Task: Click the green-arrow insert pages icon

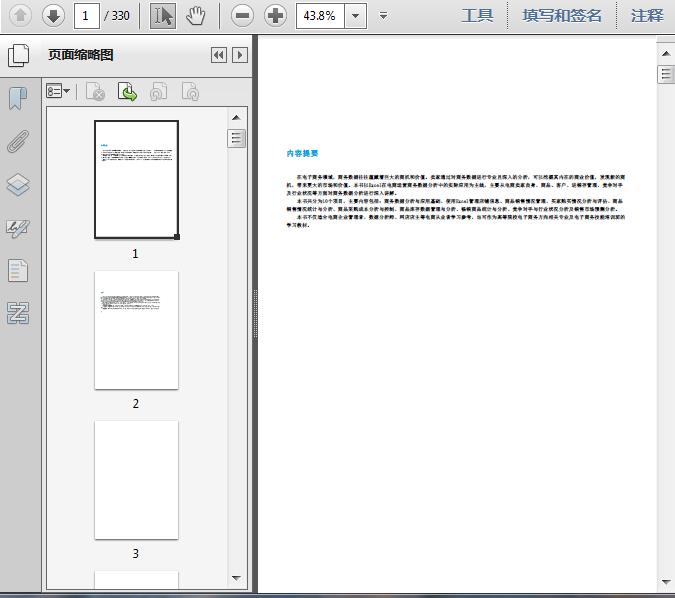Action: pyautogui.click(x=127, y=91)
